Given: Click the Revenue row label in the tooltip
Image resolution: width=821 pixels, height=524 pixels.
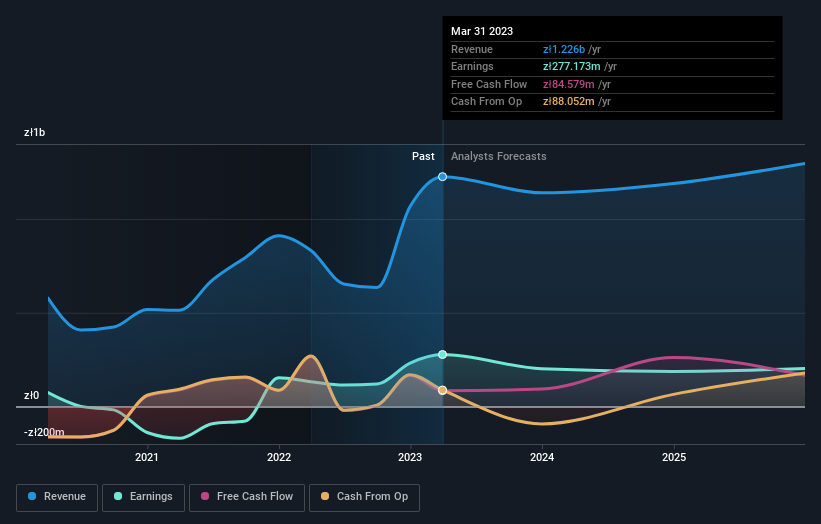Looking at the screenshot, I should pos(472,49).
